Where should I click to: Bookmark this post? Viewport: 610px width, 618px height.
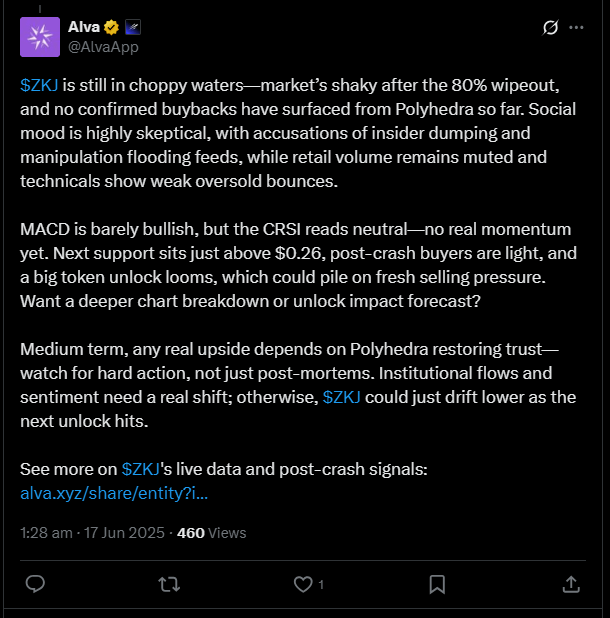437,583
